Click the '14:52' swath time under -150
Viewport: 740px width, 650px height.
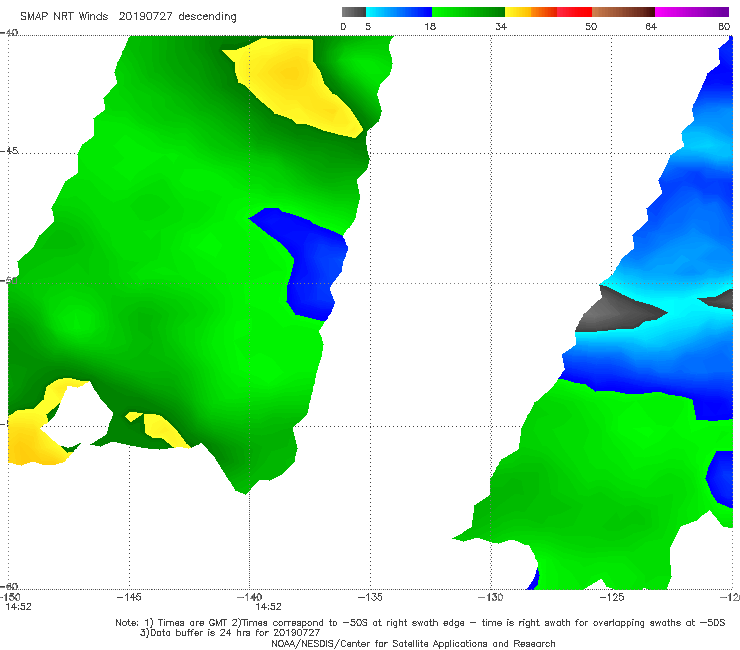[18, 607]
